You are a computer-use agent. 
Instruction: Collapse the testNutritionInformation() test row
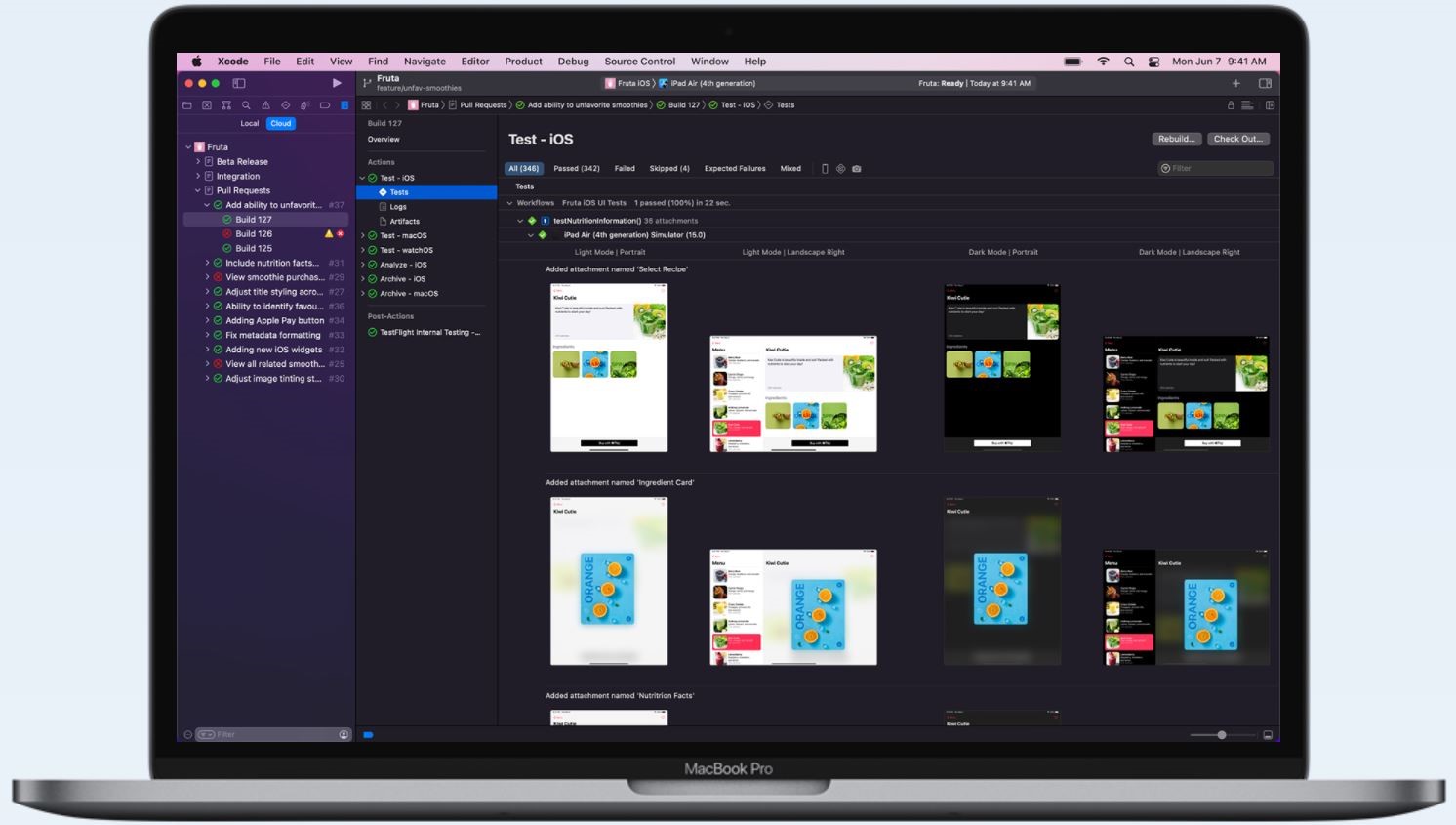520,221
